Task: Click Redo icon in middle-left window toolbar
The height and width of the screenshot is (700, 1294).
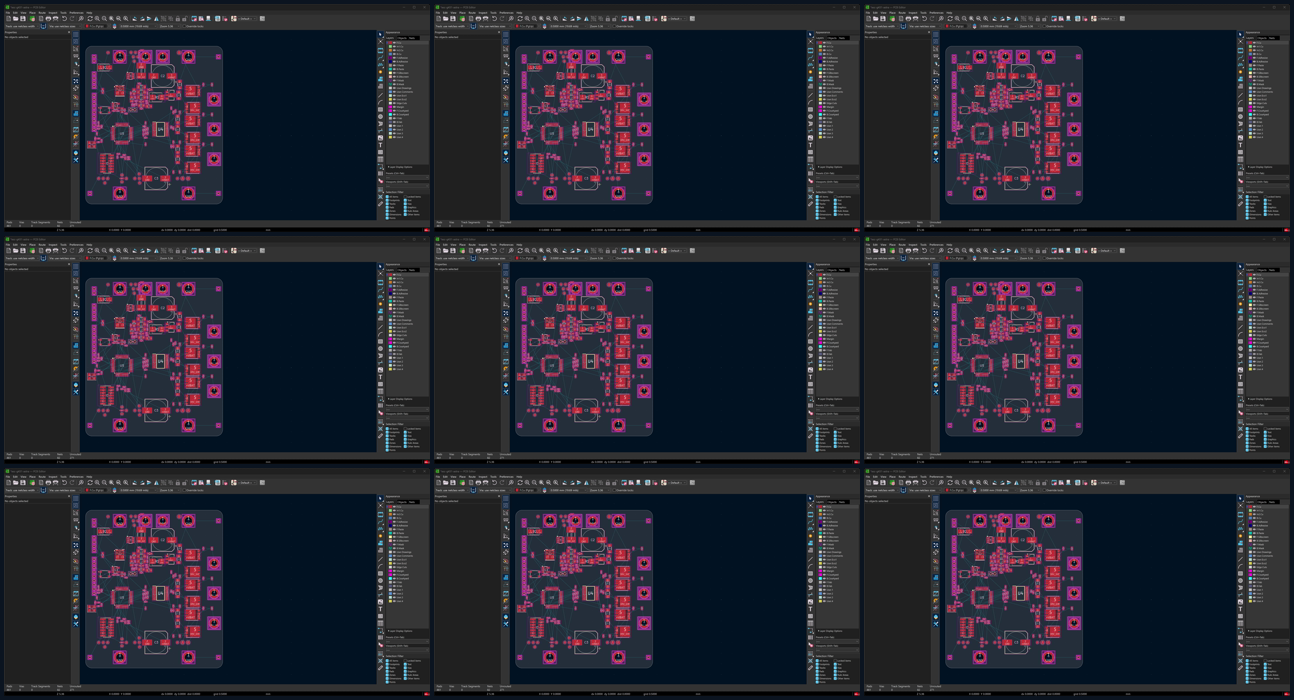Action: (x=71, y=250)
